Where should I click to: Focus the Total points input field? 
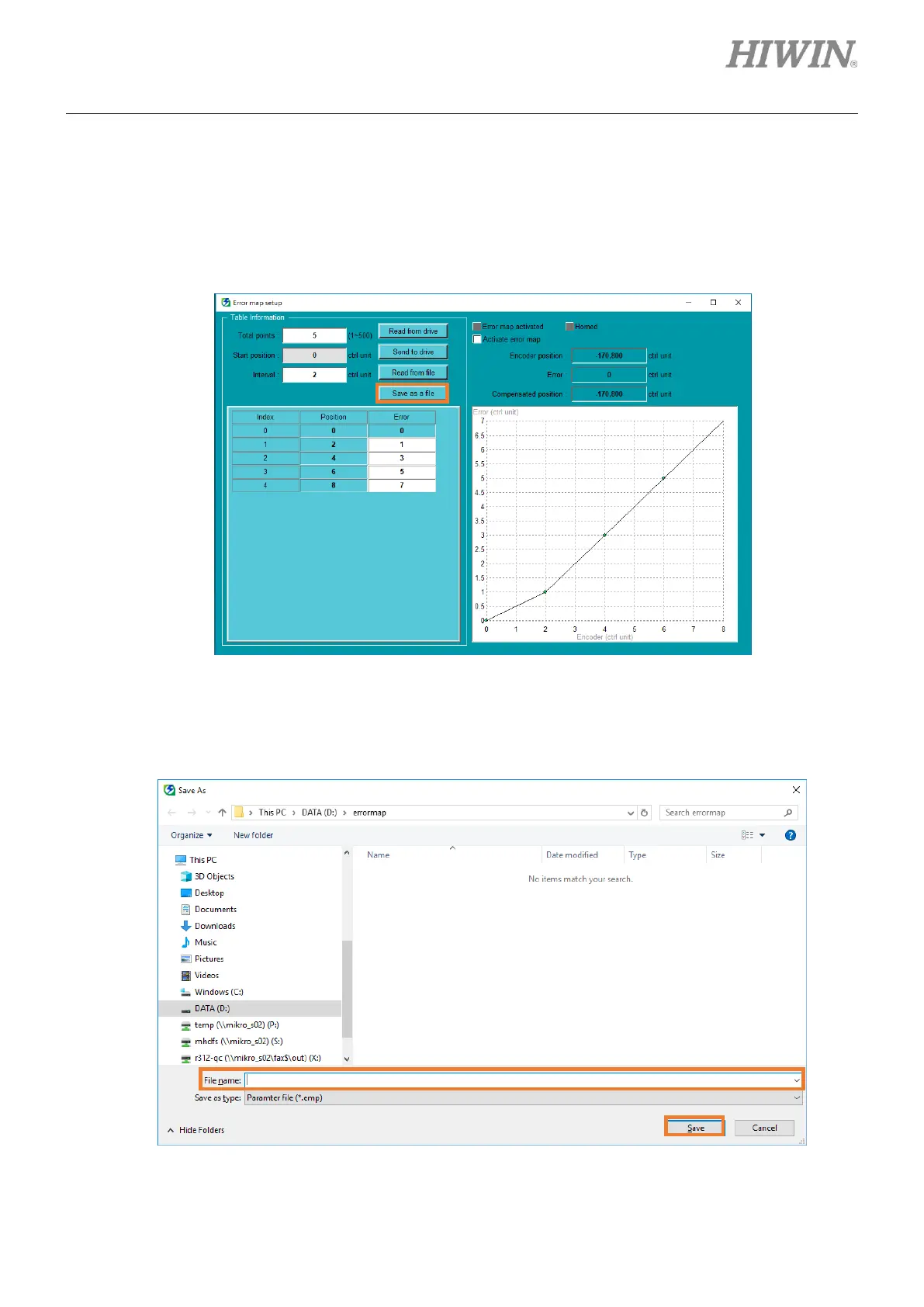coord(314,335)
